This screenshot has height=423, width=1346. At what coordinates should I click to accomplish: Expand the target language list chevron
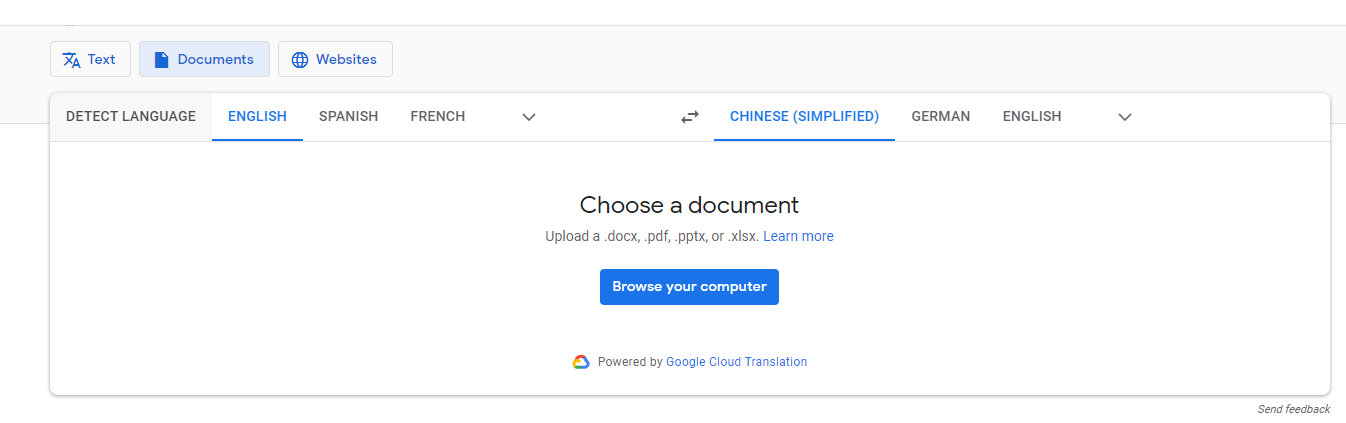pos(1125,117)
